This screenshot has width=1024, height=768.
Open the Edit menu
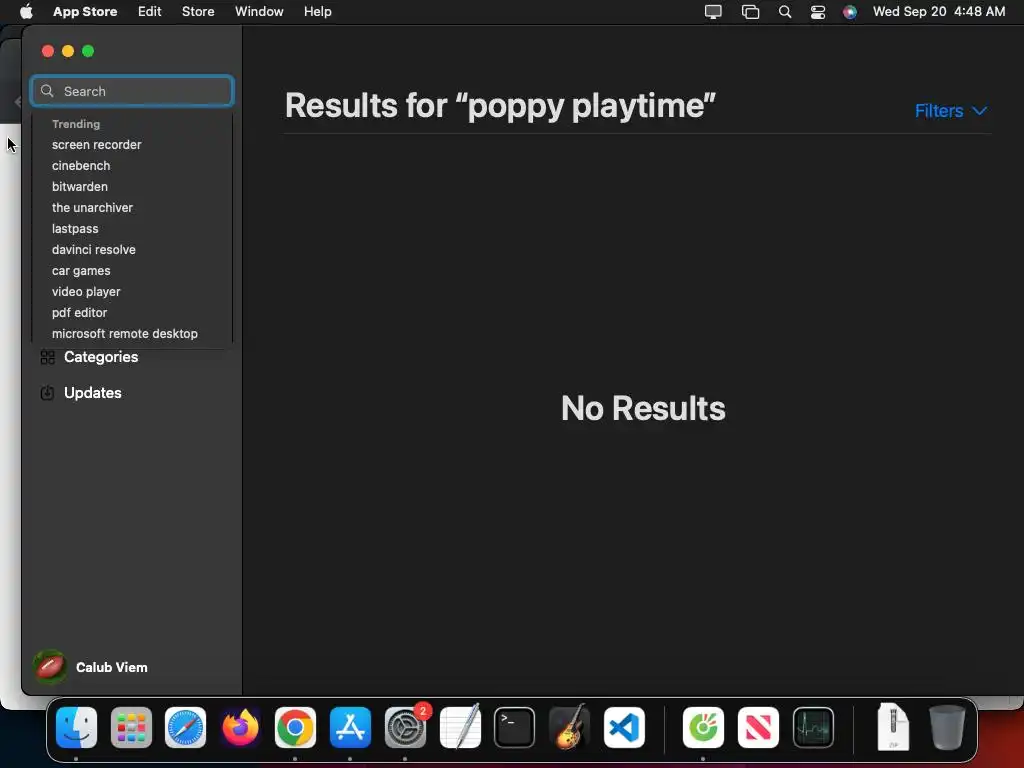150,12
